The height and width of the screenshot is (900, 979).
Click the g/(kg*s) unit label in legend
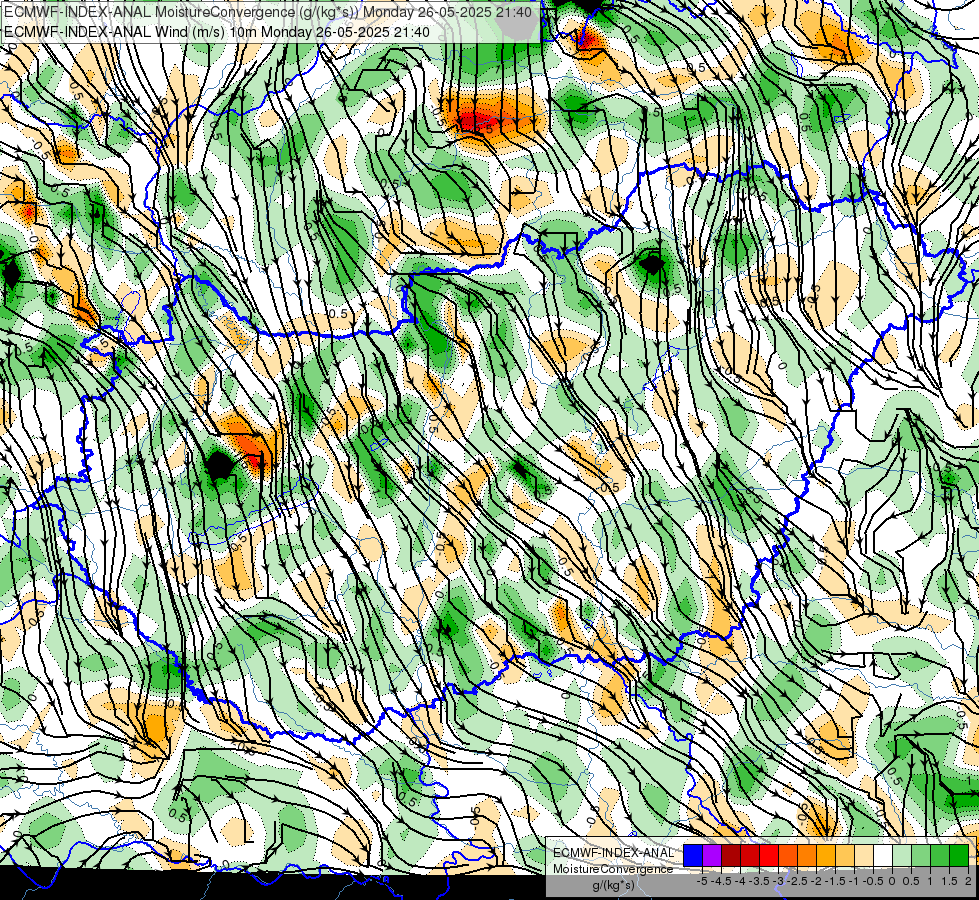coord(614,885)
